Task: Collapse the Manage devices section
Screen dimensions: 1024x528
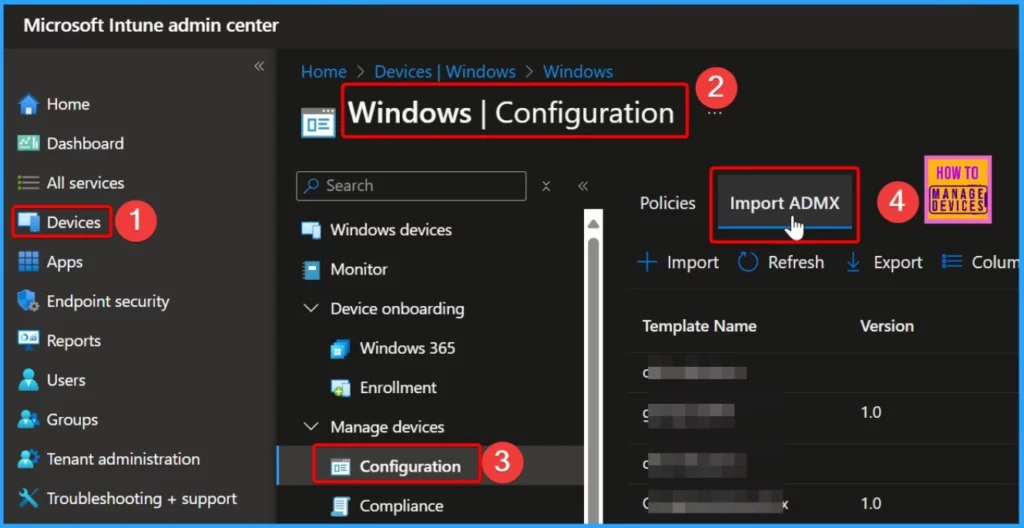Action: [312, 427]
